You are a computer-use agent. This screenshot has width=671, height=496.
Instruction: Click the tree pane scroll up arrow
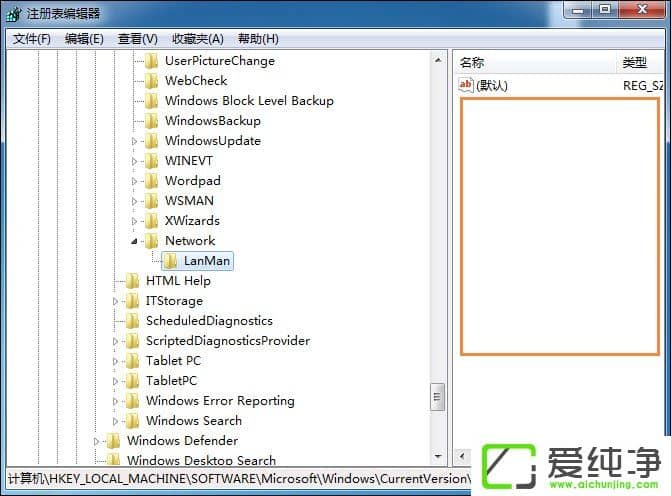[x=438, y=59]
